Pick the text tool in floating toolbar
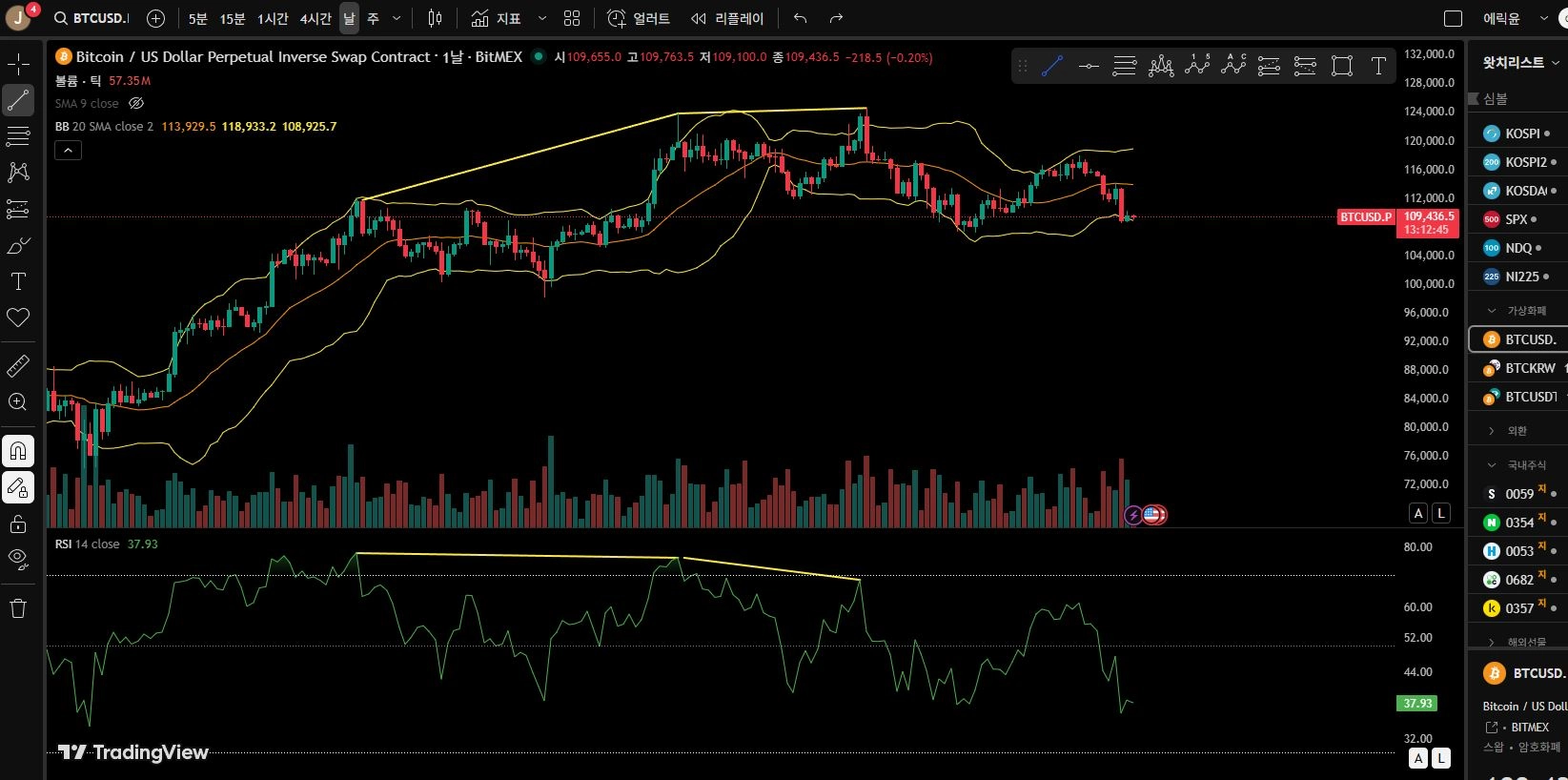Screen dimensions: 1568x780 point(1378,66)
